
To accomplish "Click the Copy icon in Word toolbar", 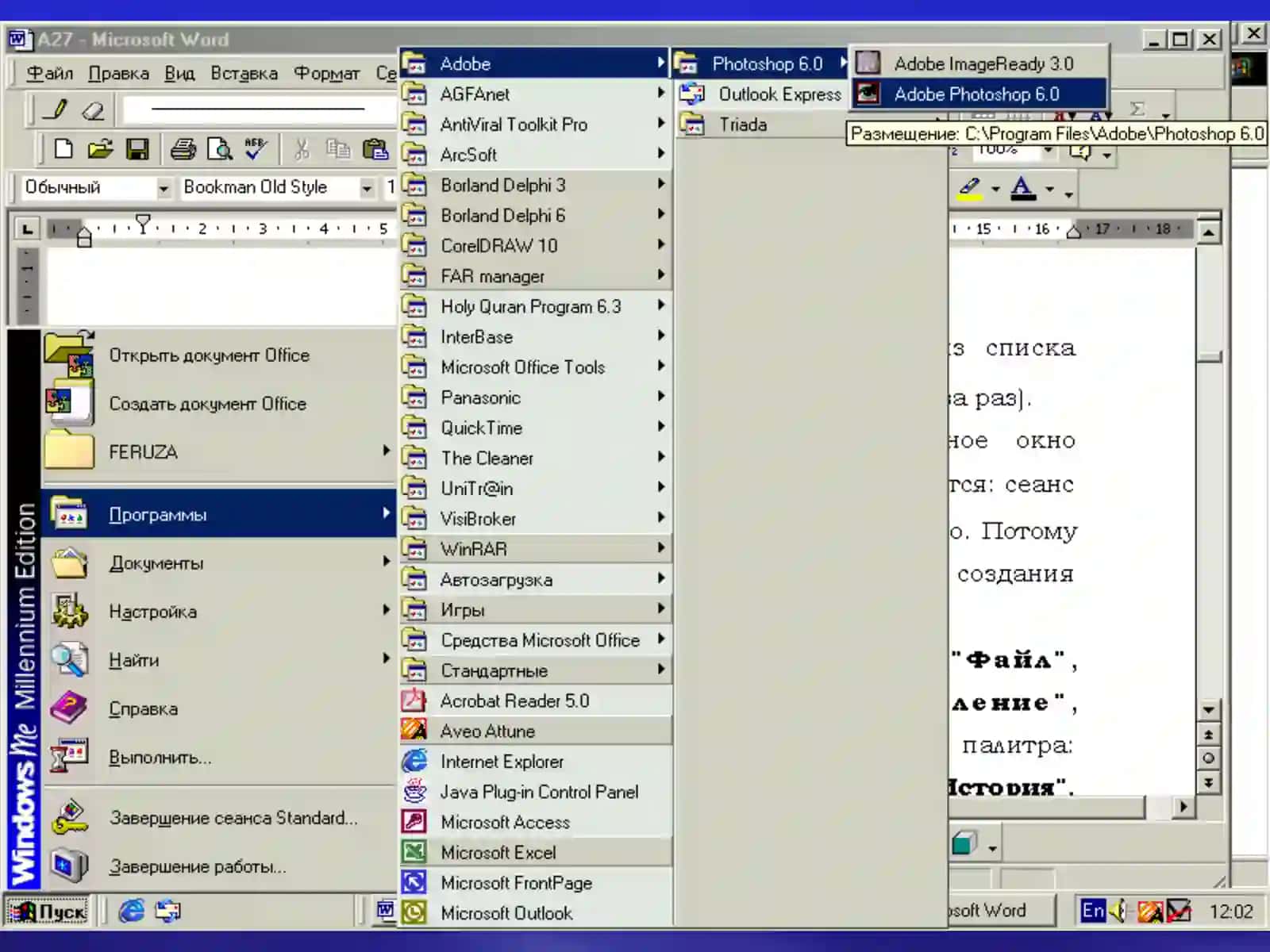I will click(338, 149).
